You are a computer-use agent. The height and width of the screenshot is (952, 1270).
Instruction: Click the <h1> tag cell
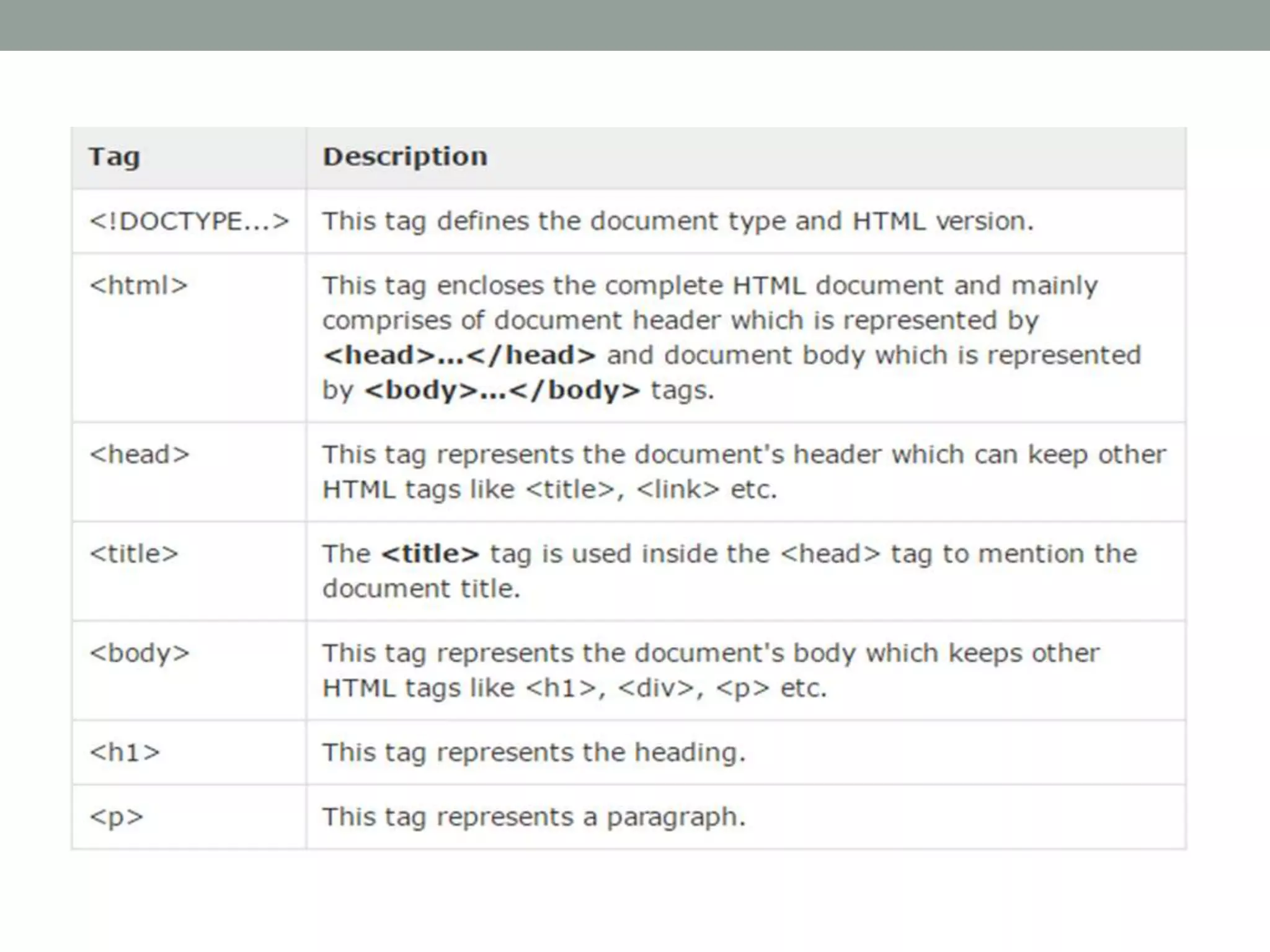(x=125, y=752)
